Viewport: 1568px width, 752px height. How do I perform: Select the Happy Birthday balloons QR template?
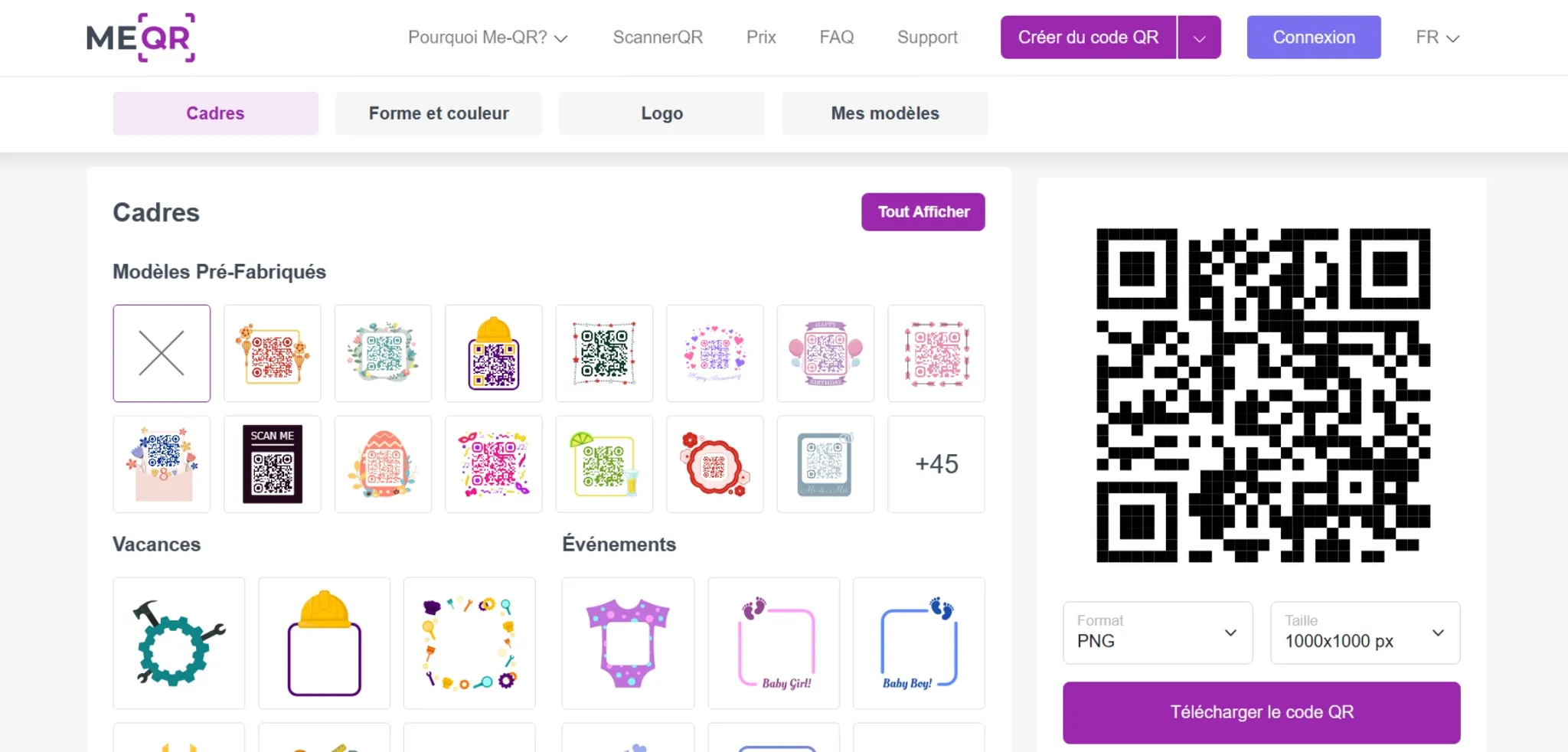click(x=825, y=353)
